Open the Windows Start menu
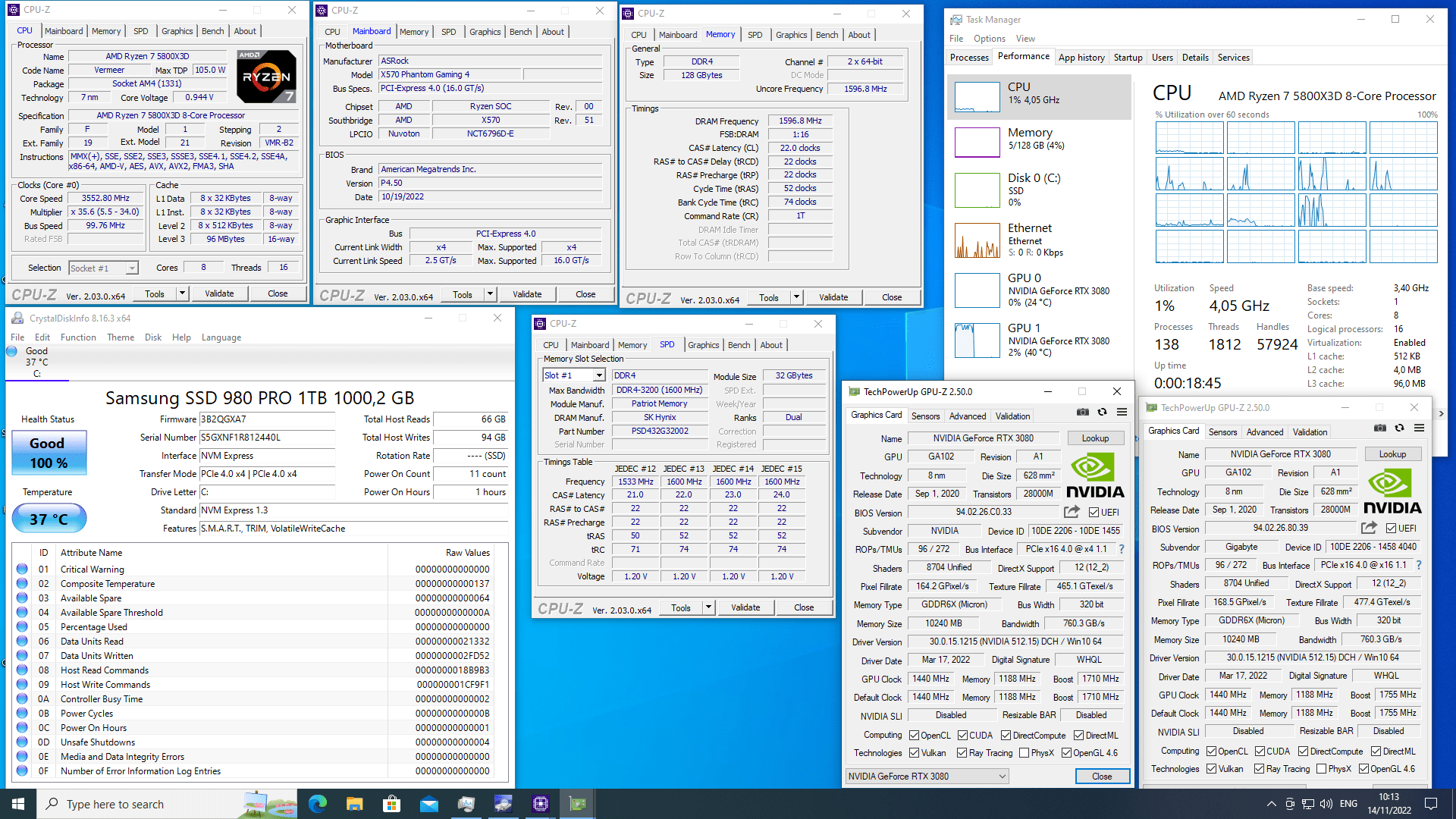This screenshot has width=1456, height=819. [18, 804]
